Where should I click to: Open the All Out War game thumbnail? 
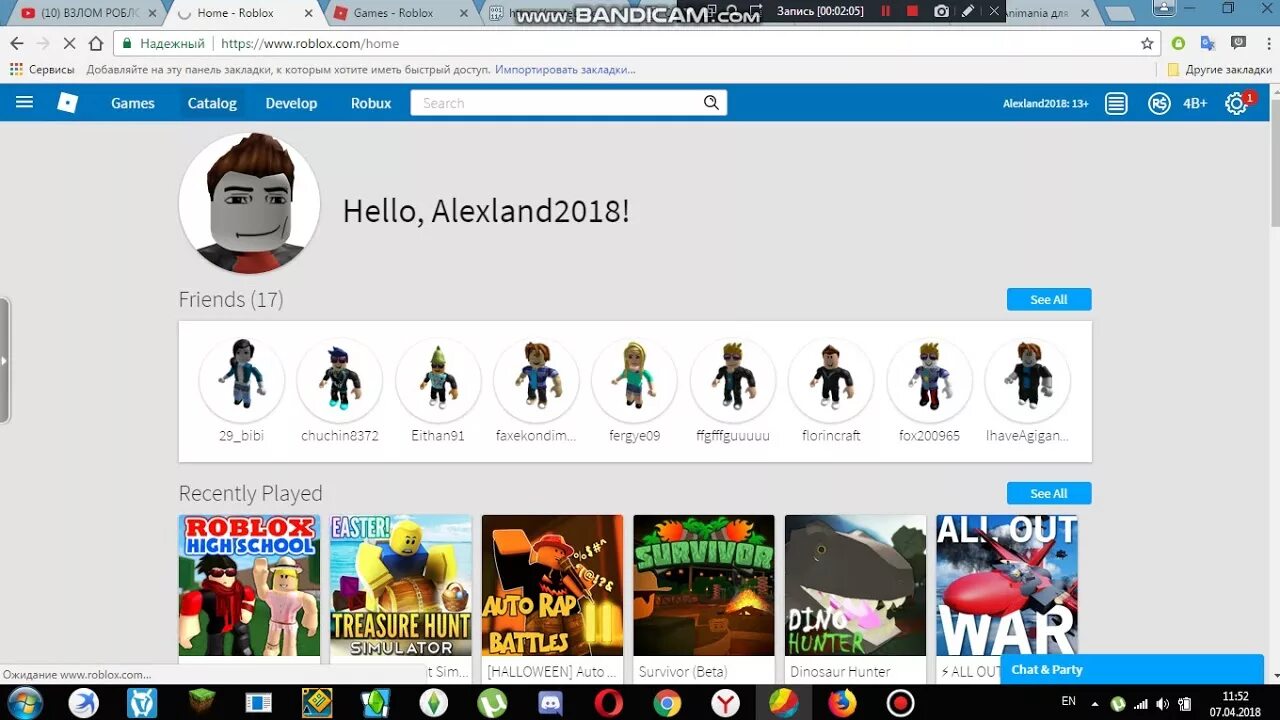click(x=1007, y=585)
